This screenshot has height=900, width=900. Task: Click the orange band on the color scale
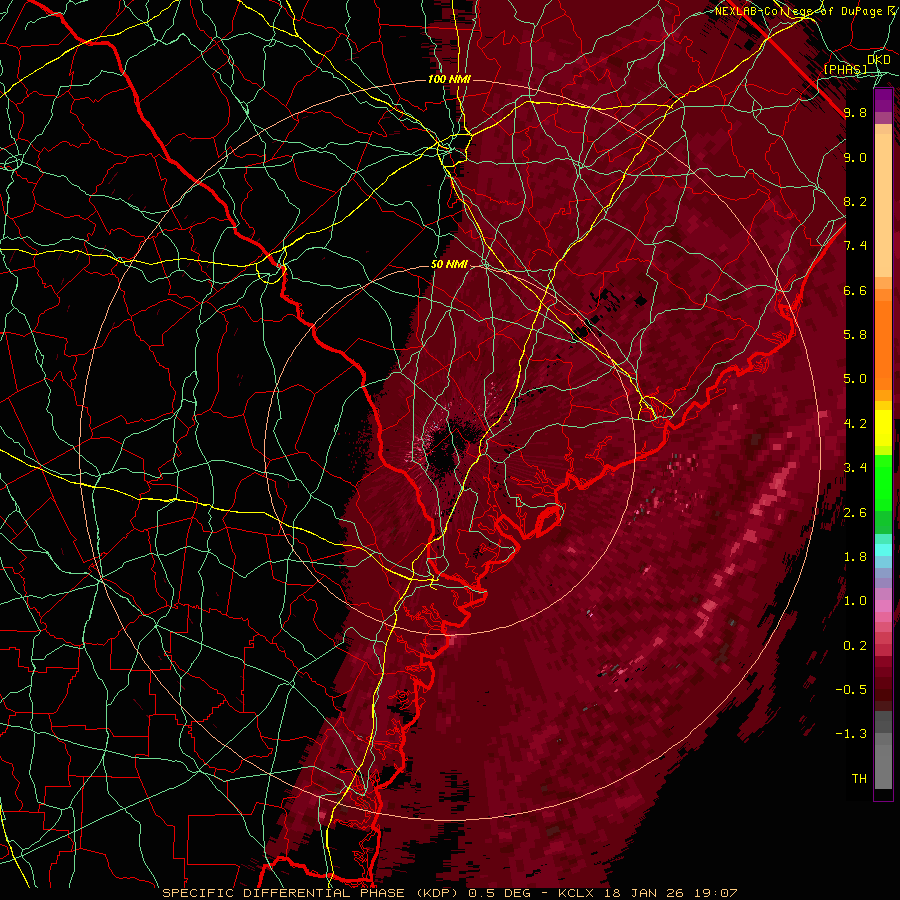tap(883, 344)
